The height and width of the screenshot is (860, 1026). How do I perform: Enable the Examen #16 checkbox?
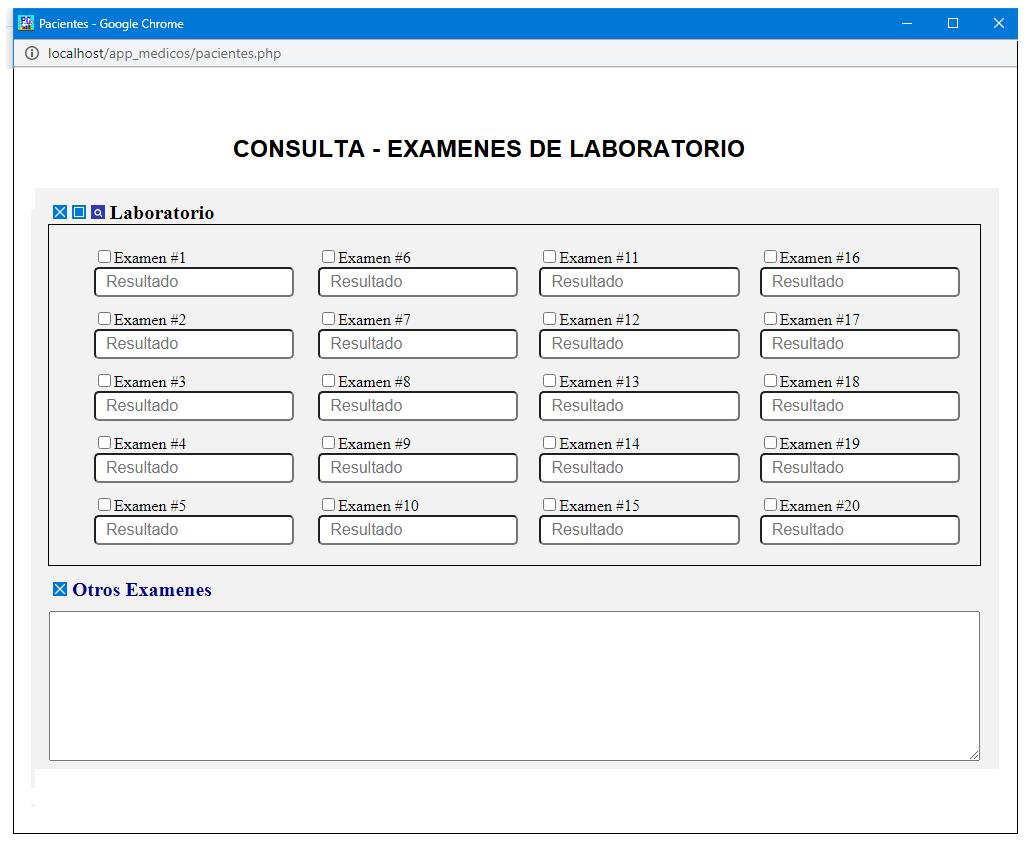click(x=771, y=257)
